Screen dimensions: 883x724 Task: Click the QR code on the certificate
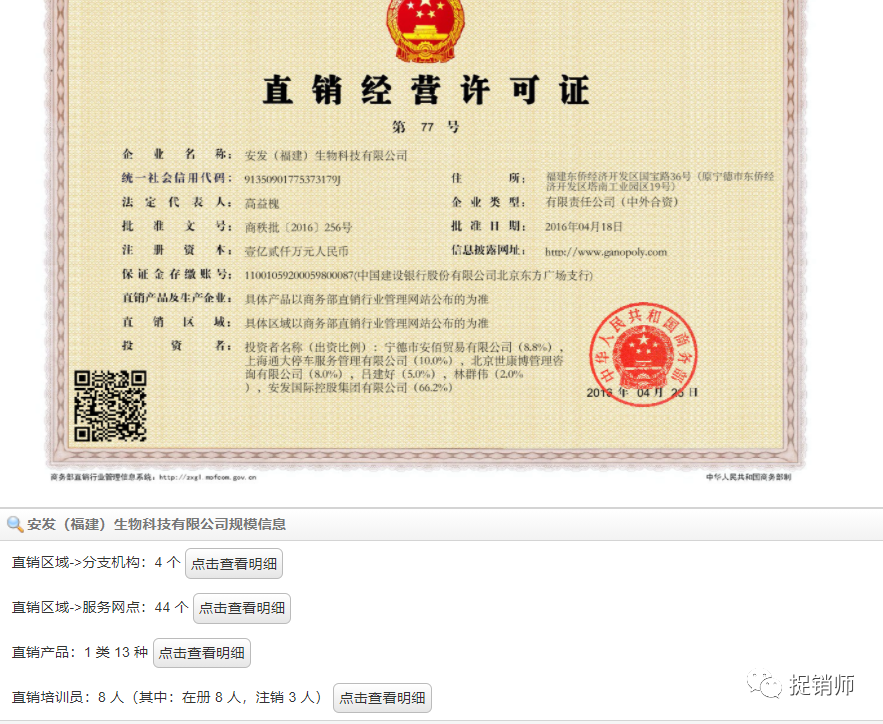coord(111,403)
